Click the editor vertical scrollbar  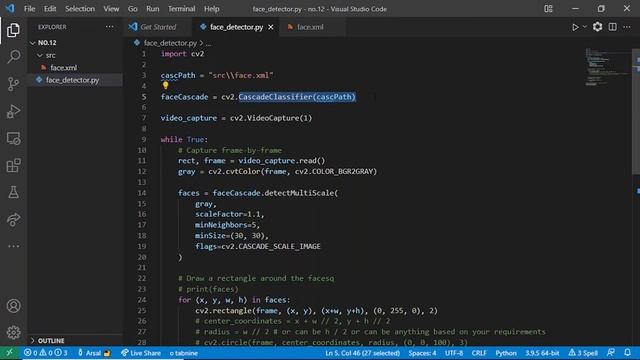point(636,112)
